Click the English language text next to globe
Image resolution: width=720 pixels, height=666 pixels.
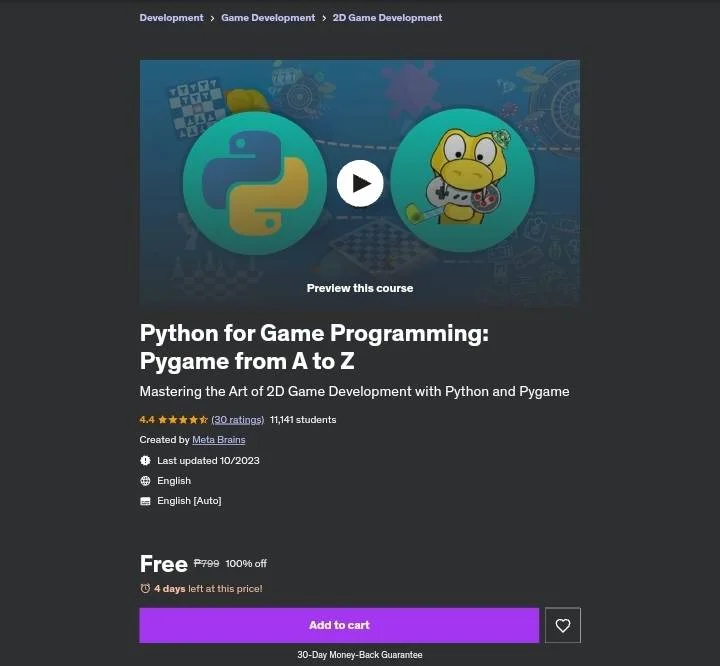pyautogui.click(x=174, y=480)
